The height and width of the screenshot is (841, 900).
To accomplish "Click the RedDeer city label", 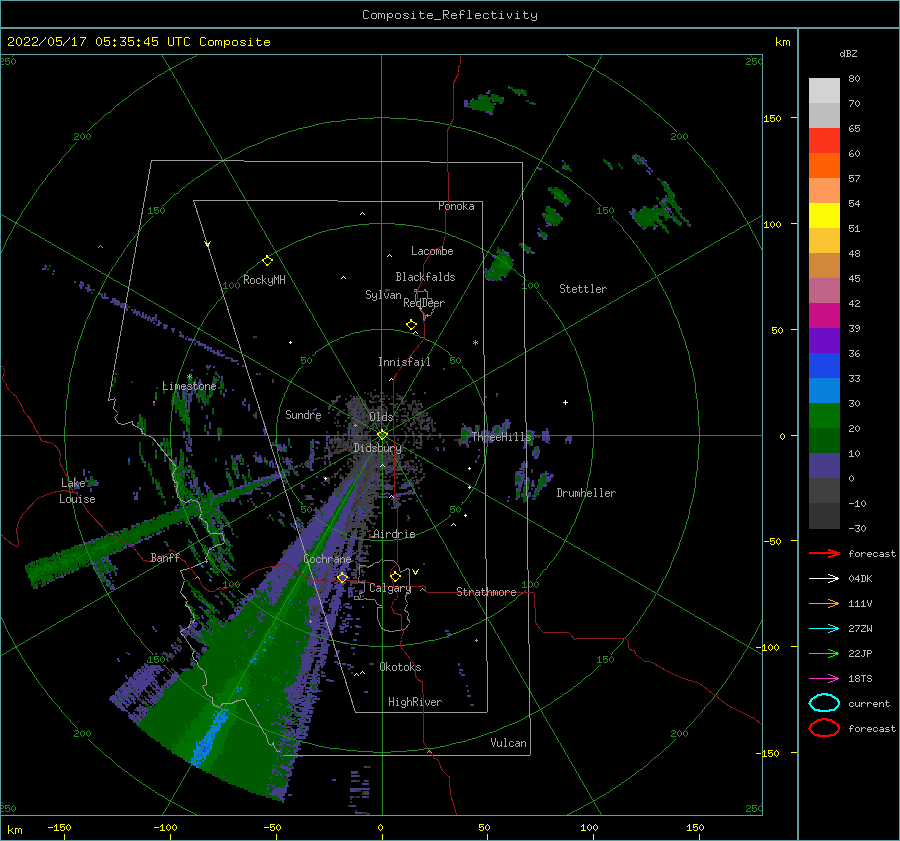I will (x=424, y=303).
